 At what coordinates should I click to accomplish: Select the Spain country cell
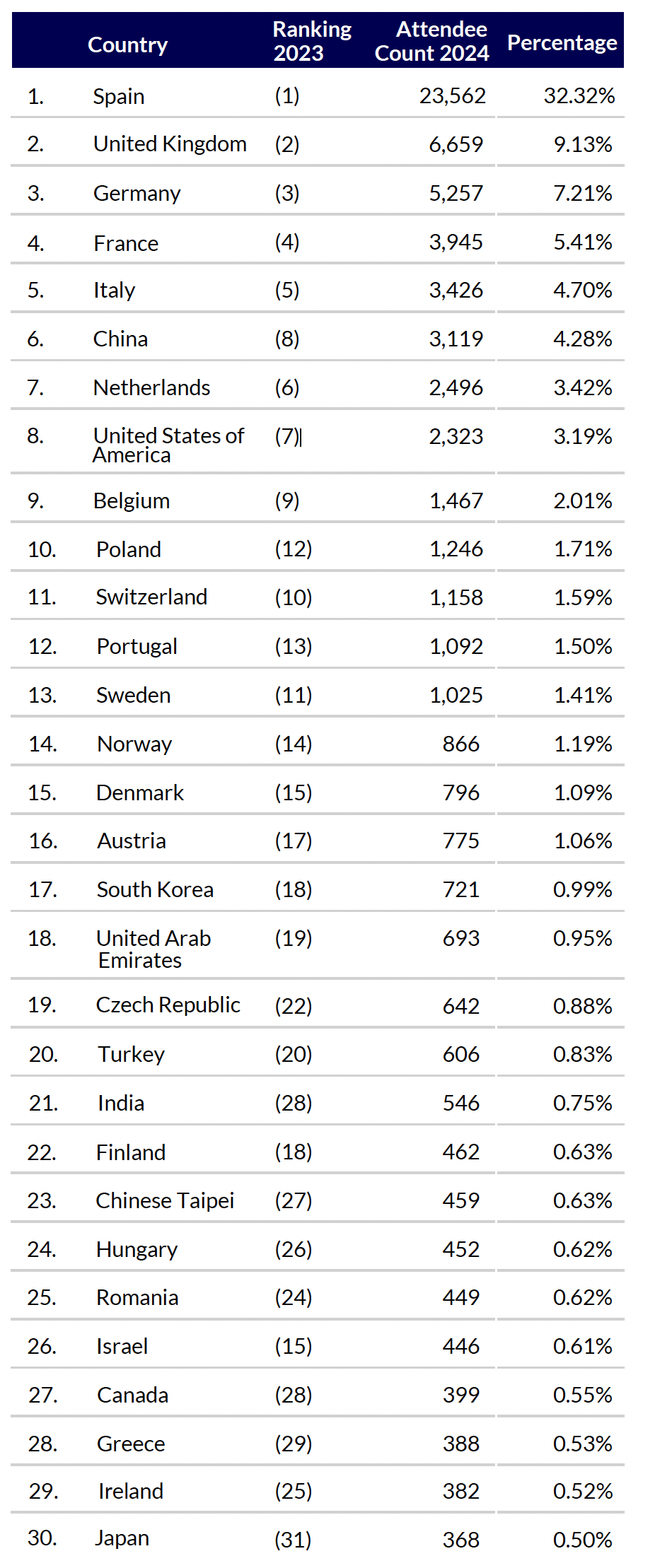tap(119, 96)
